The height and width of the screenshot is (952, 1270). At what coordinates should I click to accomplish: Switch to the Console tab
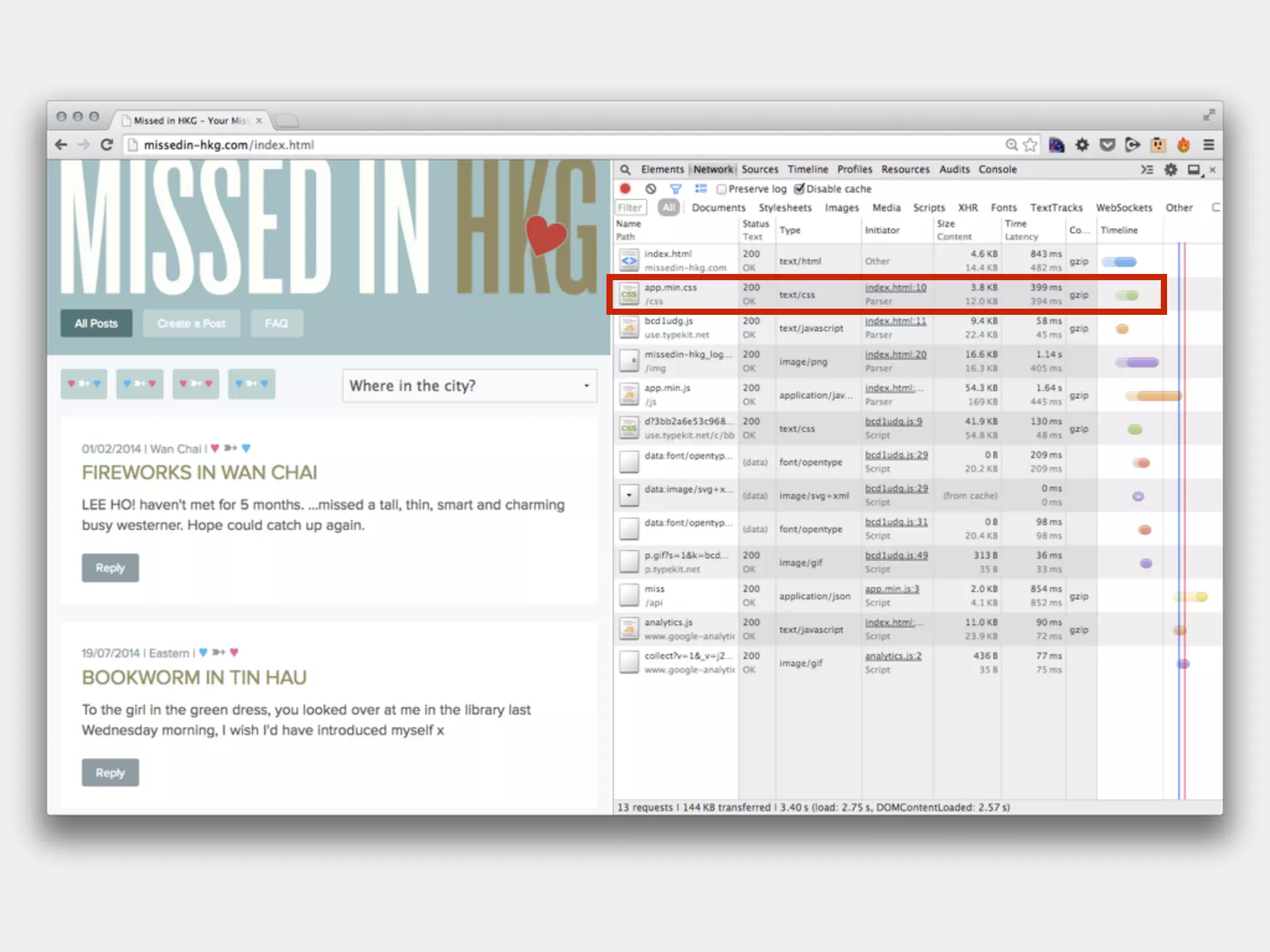[x=997, y=170]
